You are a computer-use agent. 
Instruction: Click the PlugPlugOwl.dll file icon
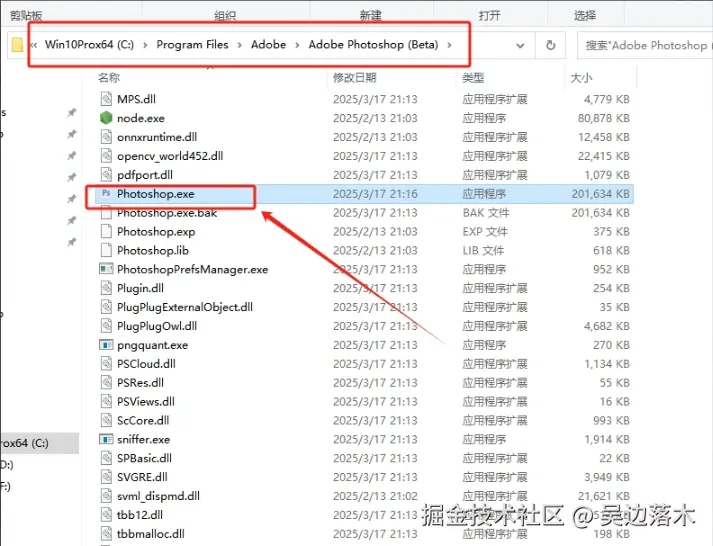[x=106, y=326]
